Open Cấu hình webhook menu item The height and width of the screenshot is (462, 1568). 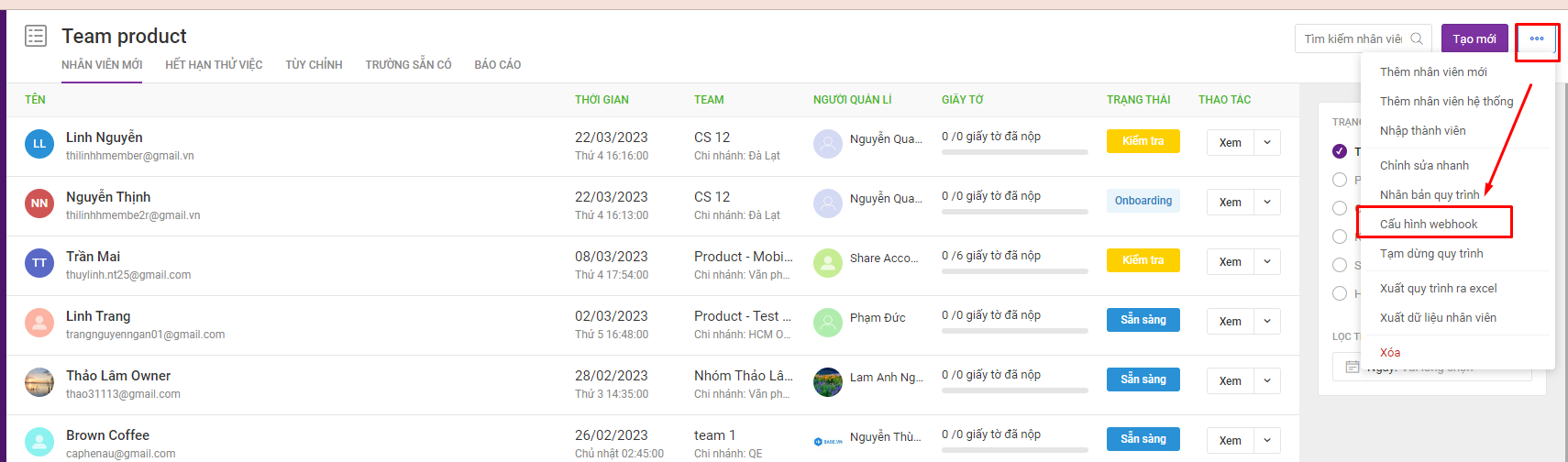(1457, 225)
